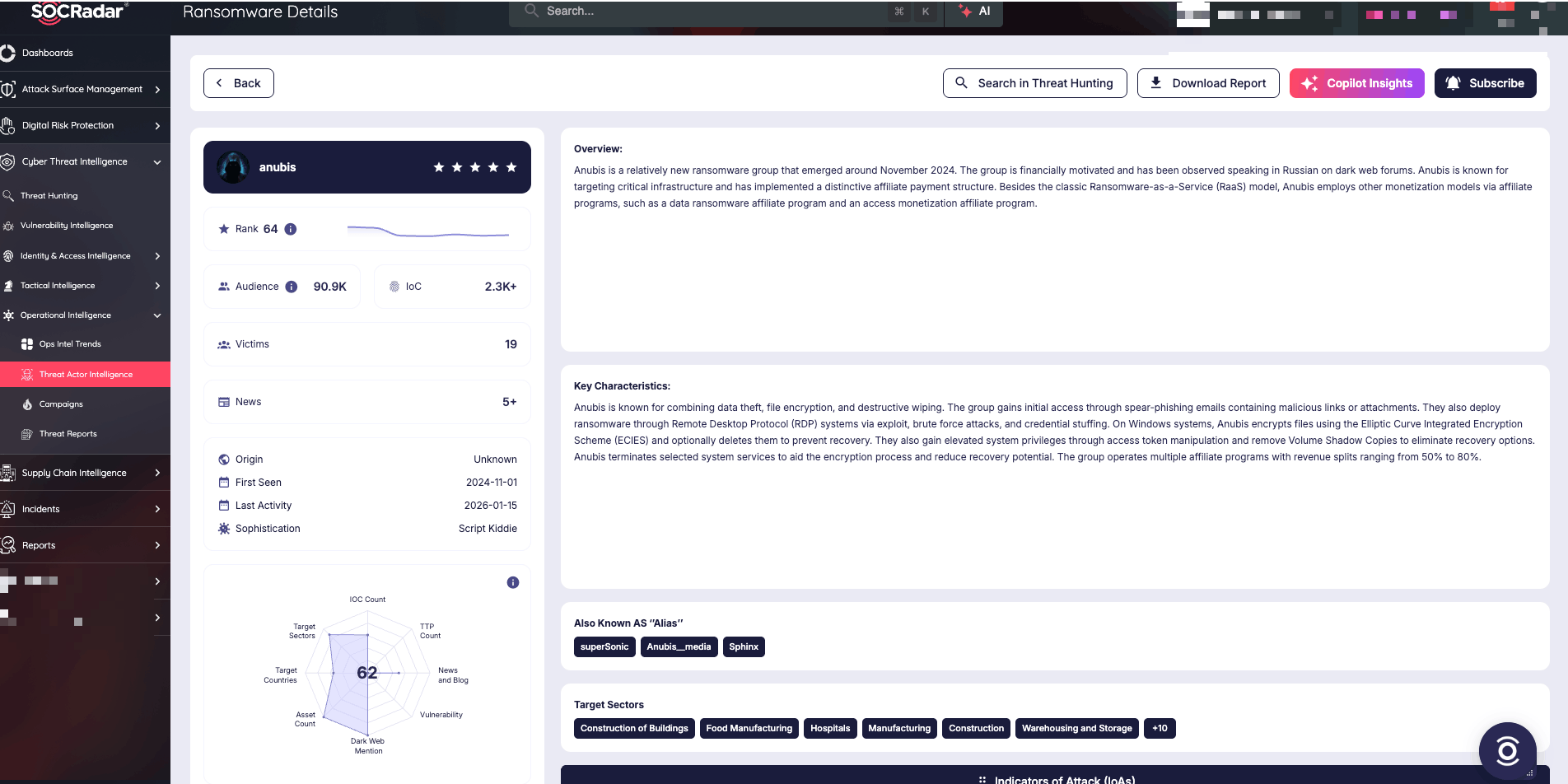Click the info icon beside Audience

coord(292,287)
